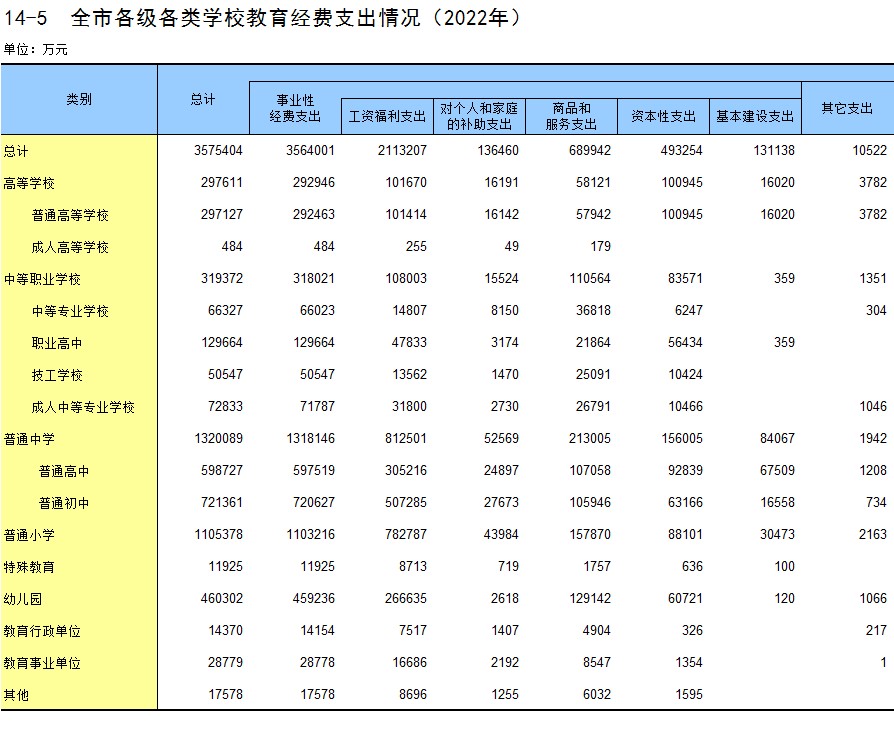Screen dimensions: 894x743
Task: Click the 普通高等学校 row label
Action: pyautogui.click(x=70, y=215)
